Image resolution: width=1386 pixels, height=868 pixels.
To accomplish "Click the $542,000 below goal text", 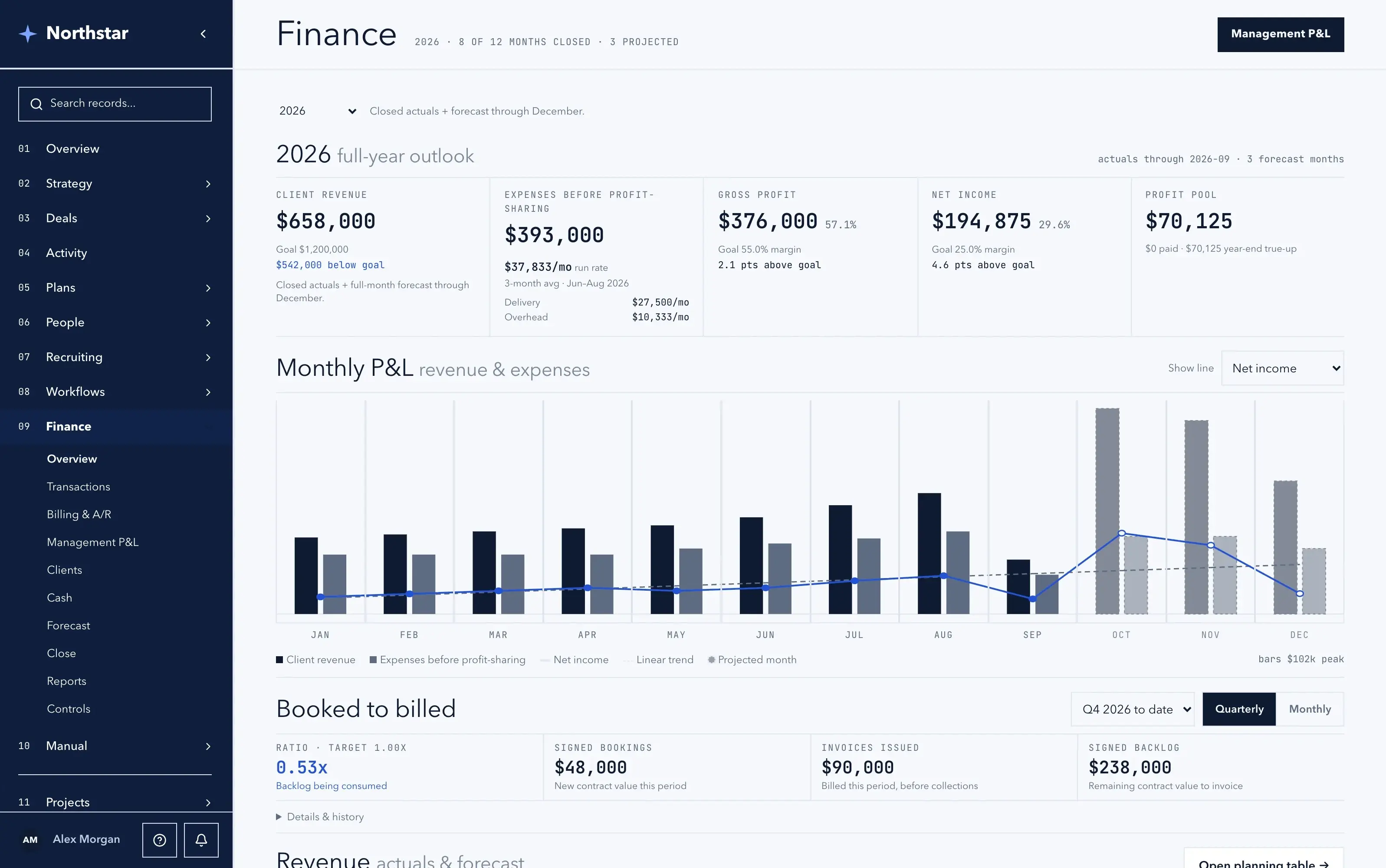I will coord(330,265).
